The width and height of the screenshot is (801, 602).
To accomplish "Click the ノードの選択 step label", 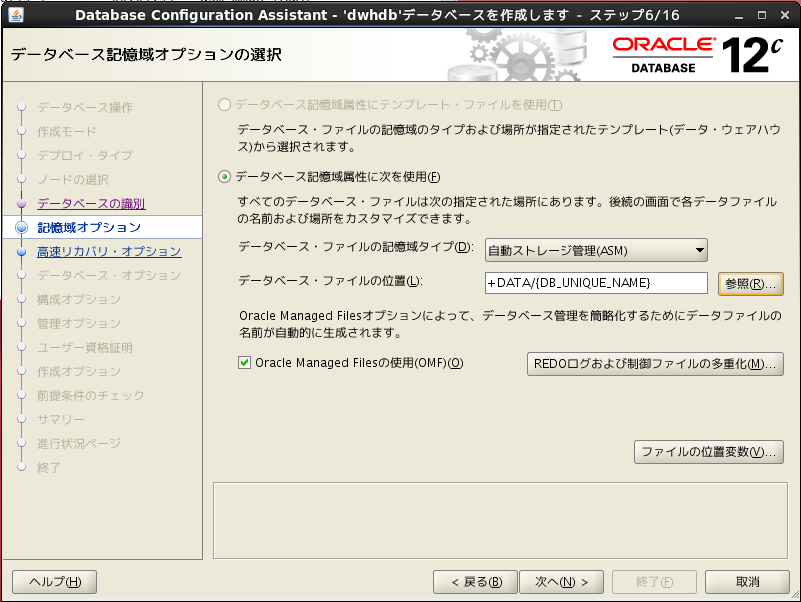I will tap(73, 179).
